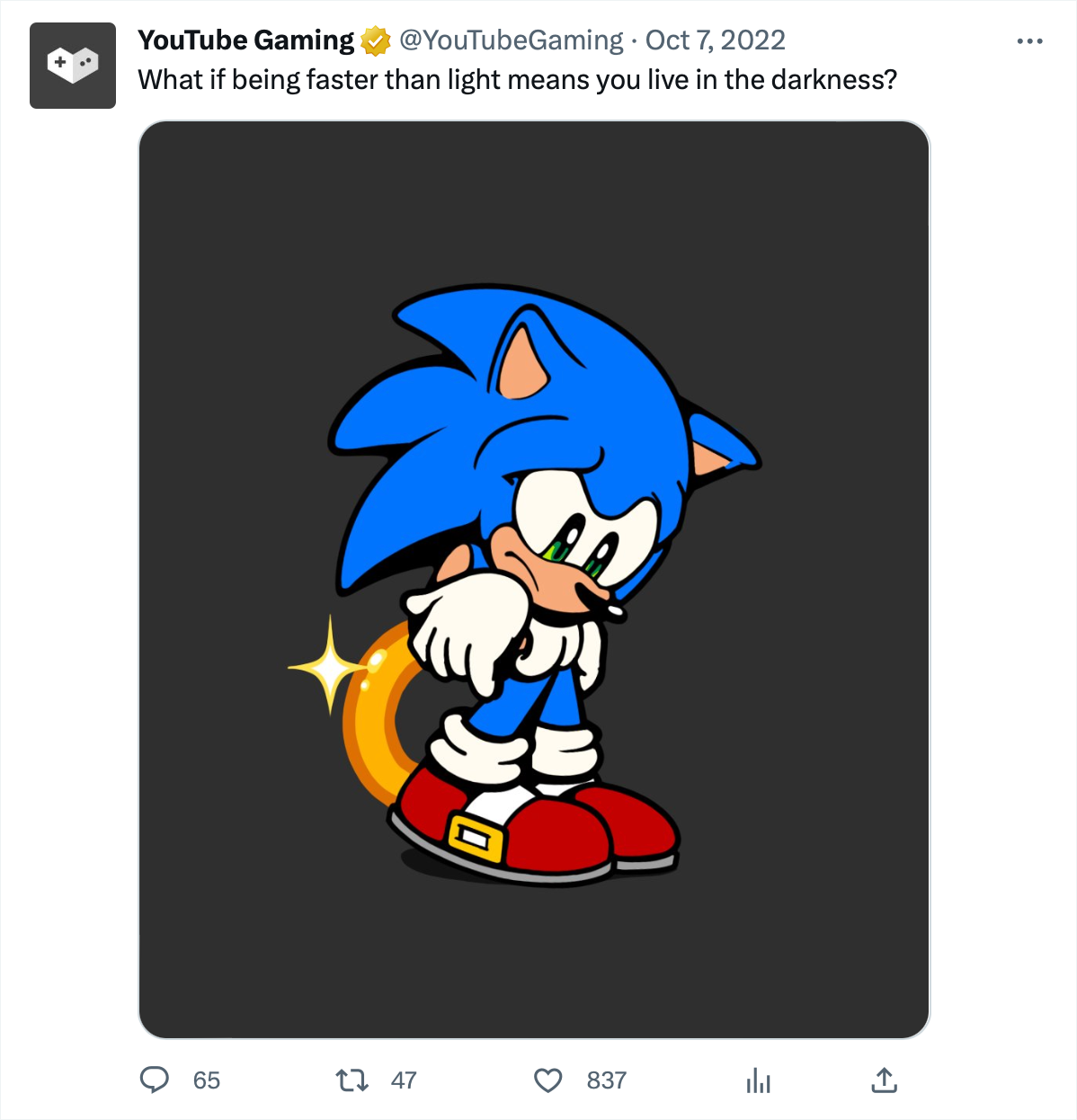Like the tweet with the heart icon

click(548, 1080)
